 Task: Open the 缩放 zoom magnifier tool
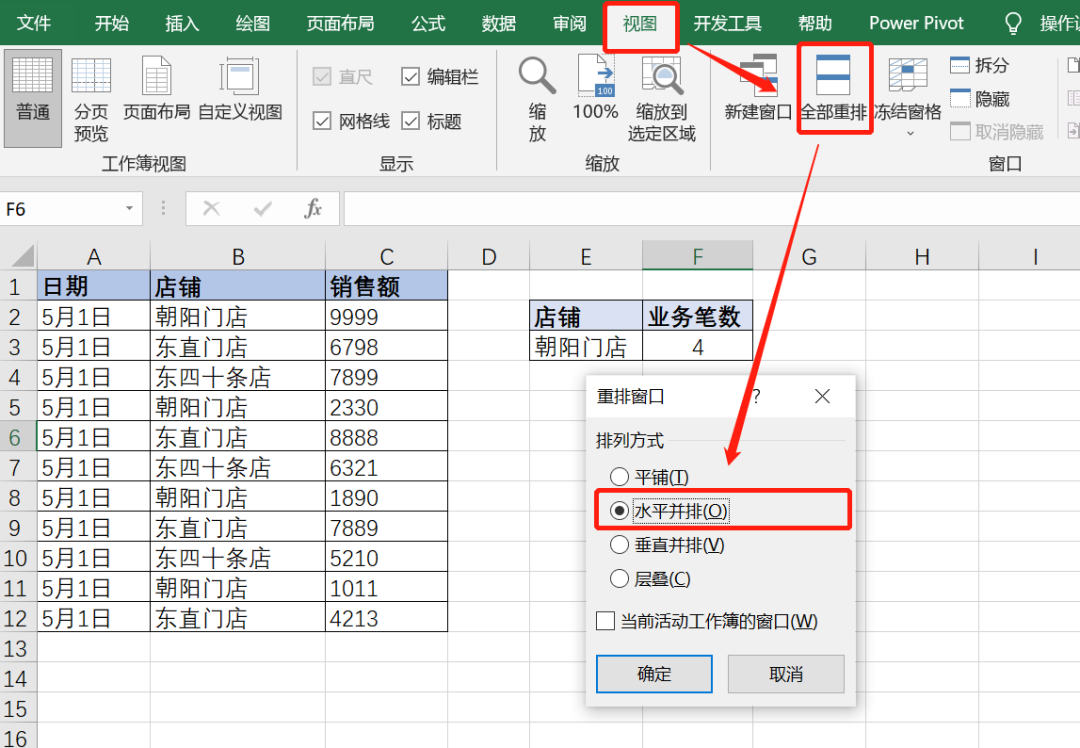tap(537, 75)
